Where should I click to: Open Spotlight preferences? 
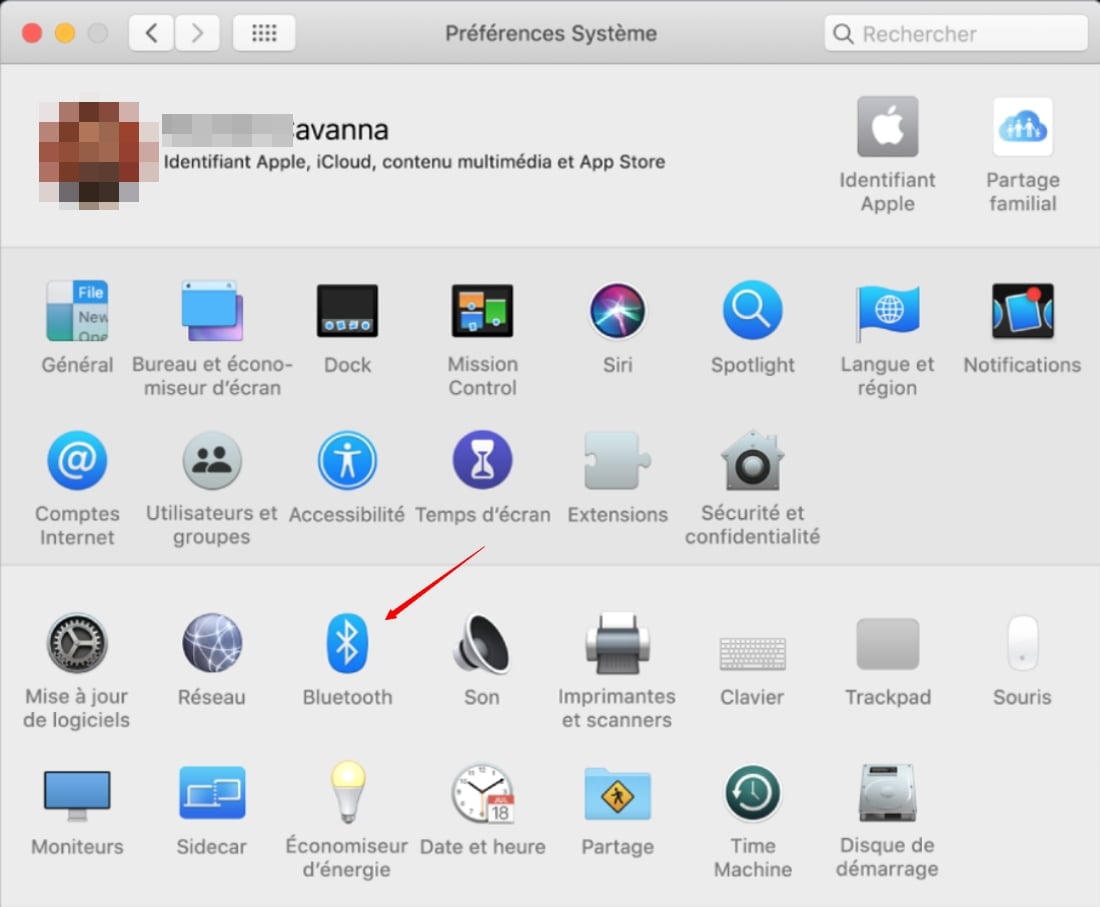point(753,311)
